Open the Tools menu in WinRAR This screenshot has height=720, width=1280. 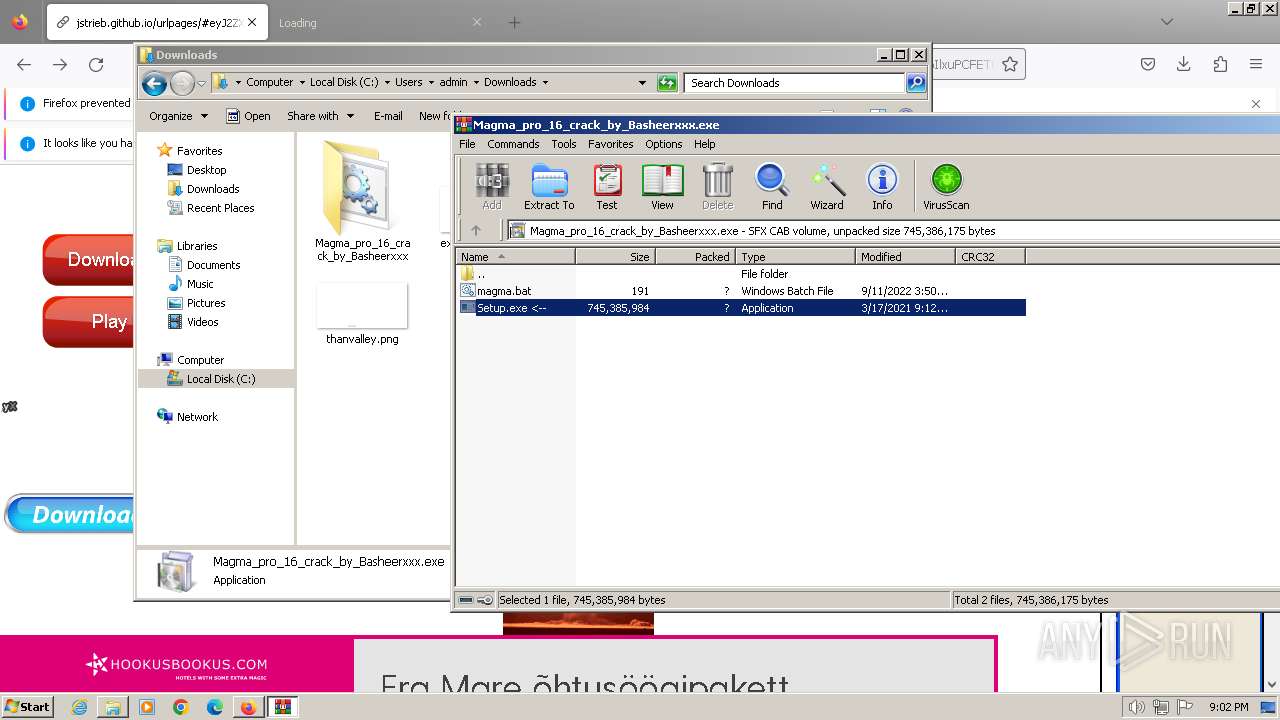click(x=564, y=144)
